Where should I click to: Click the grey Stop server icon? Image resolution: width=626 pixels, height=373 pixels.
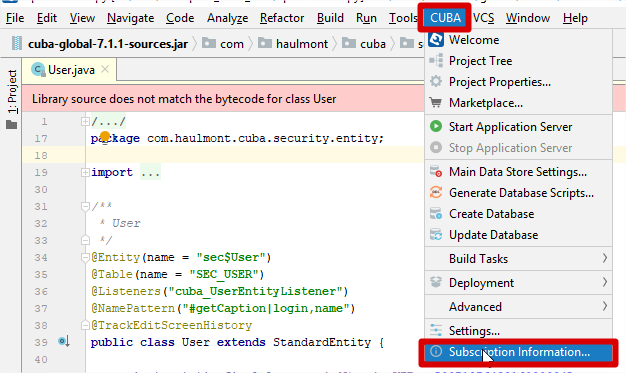[436, 148]
